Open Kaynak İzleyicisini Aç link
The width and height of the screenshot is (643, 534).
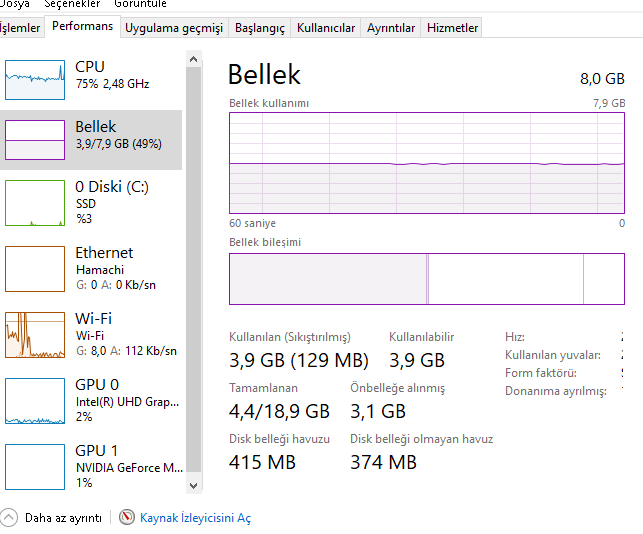click(x=195, y=518)
